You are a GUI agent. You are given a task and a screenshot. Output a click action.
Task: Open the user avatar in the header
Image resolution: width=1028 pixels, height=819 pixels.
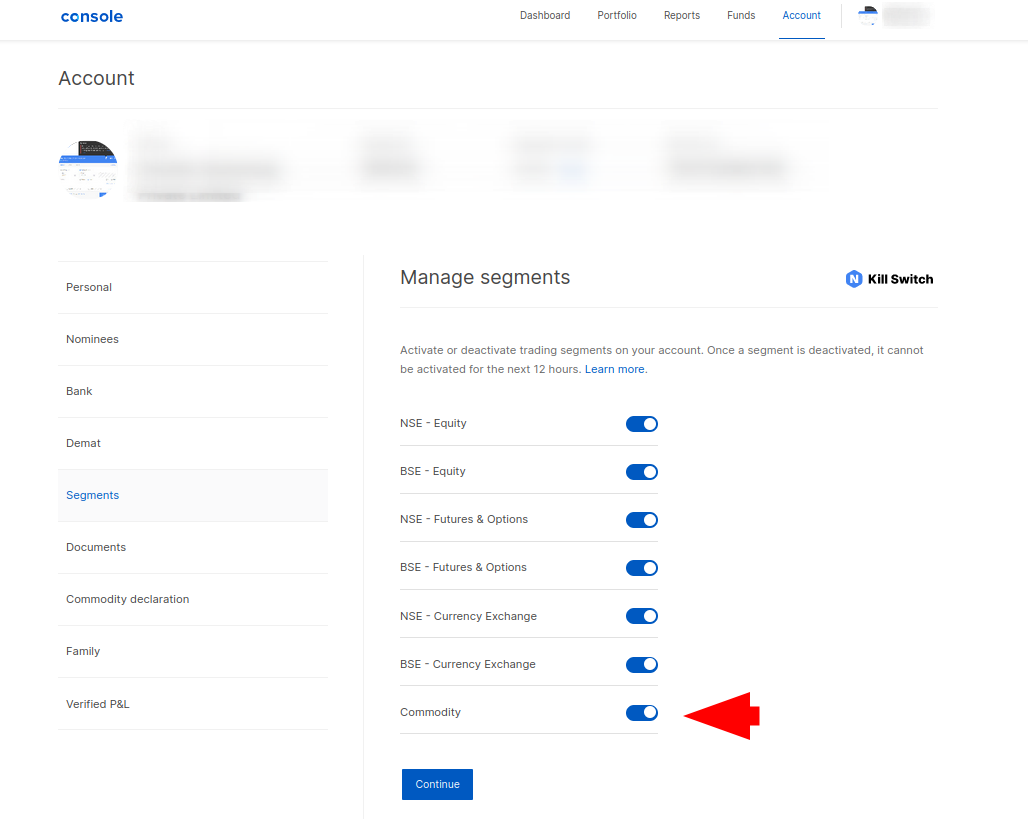click(x=868, y=16)
